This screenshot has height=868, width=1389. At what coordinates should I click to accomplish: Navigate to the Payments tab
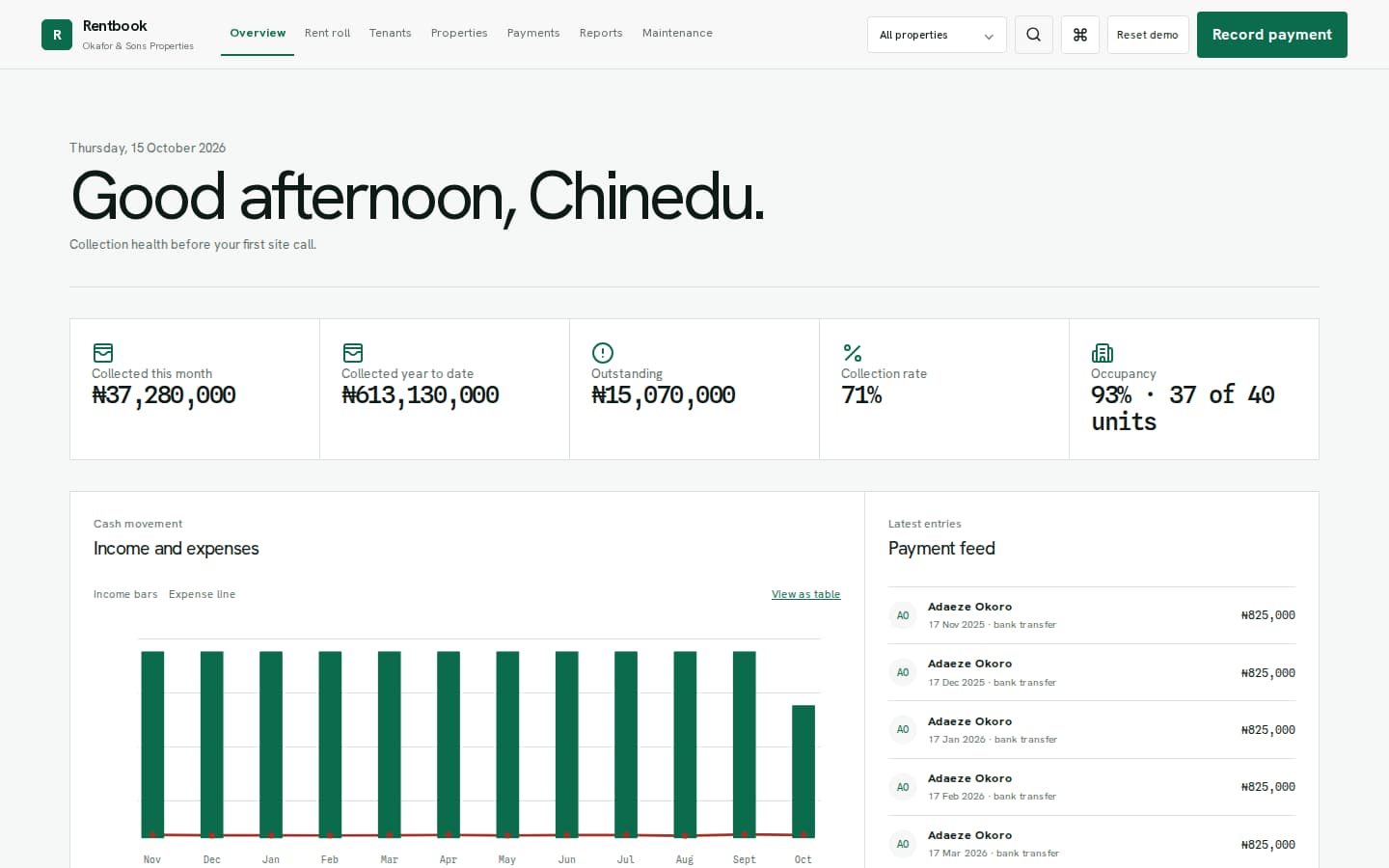coord(533,33)
